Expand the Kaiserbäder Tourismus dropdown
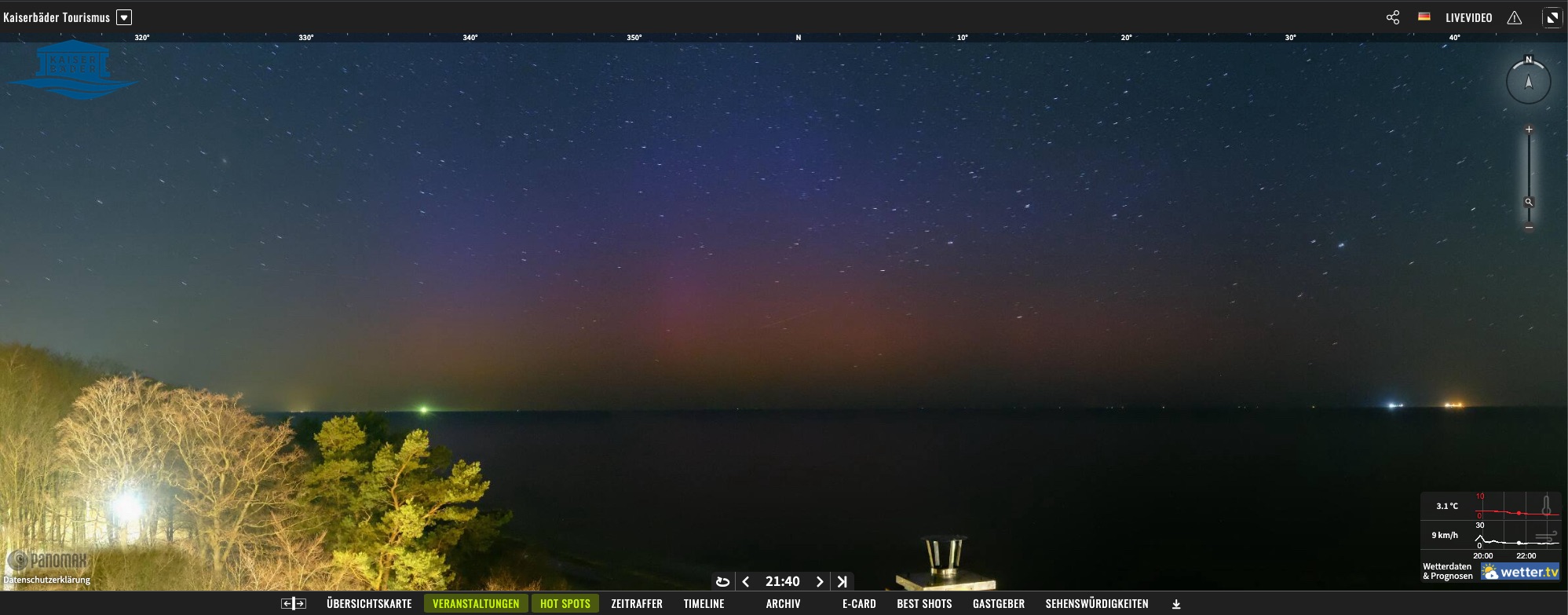 click(x=124, y=17)
